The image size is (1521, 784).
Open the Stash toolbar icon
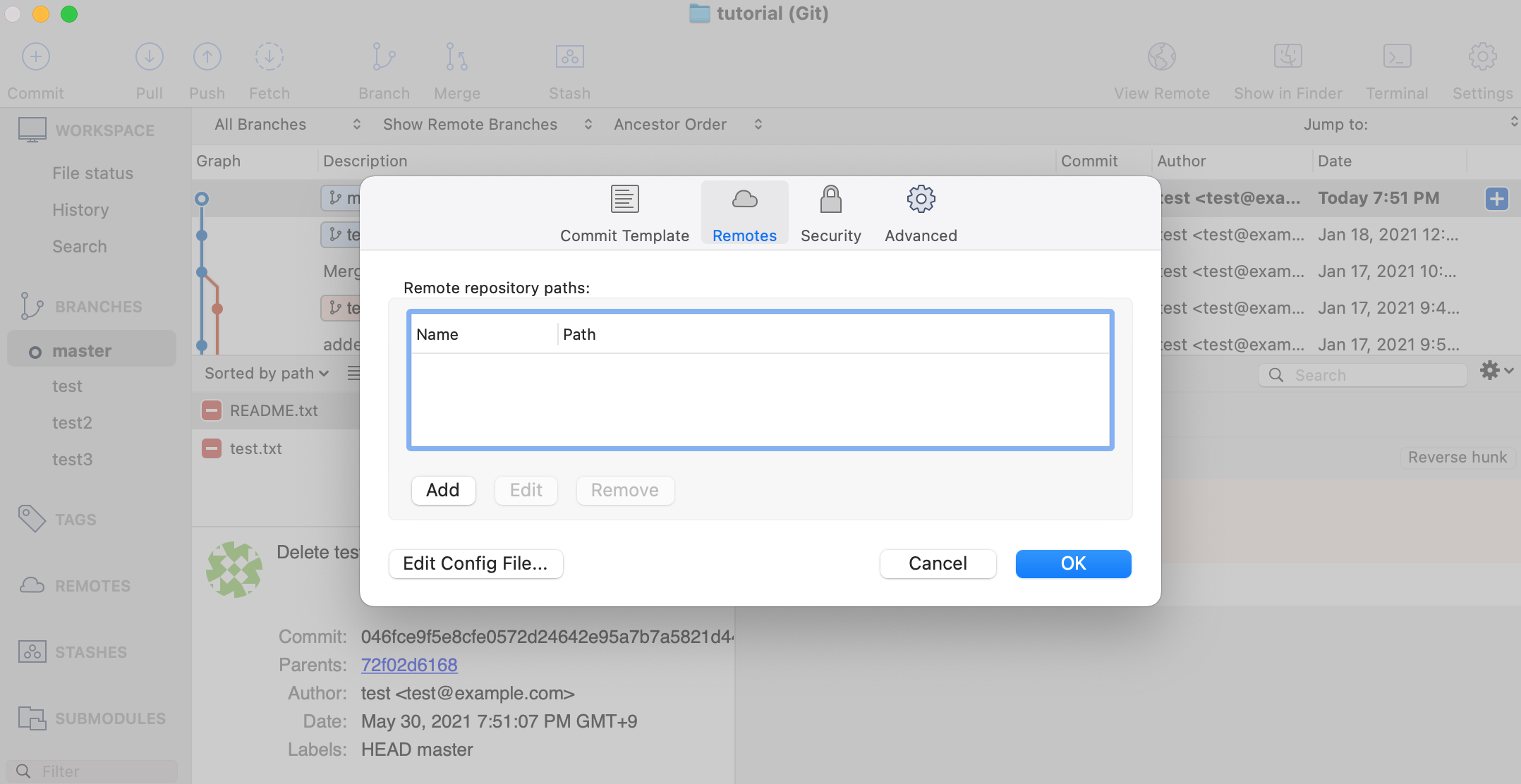click(569, 57)
